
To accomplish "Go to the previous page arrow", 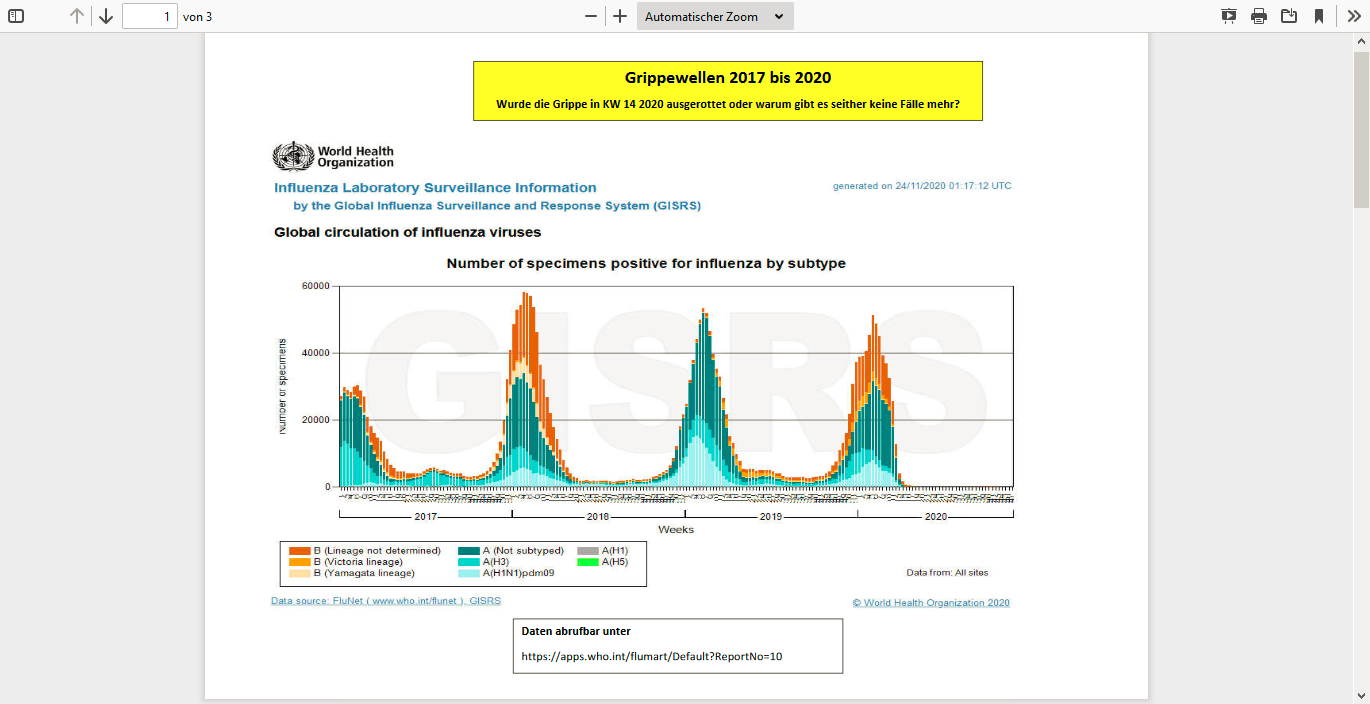I will (77, 16).
